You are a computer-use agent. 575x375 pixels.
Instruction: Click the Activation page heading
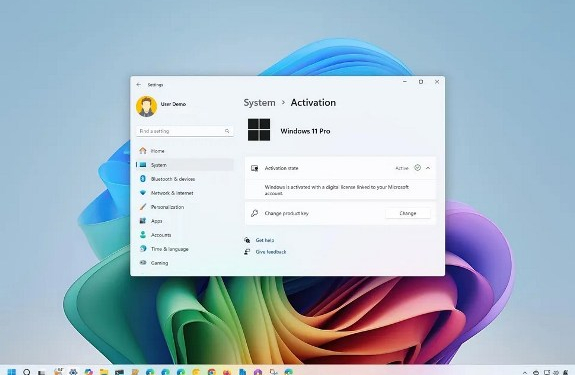313,103
